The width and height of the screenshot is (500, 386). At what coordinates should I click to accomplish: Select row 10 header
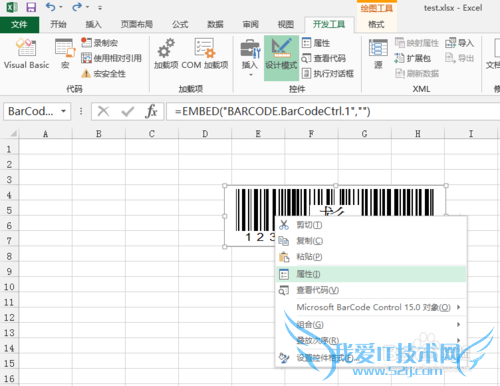[x=9, y=287]
